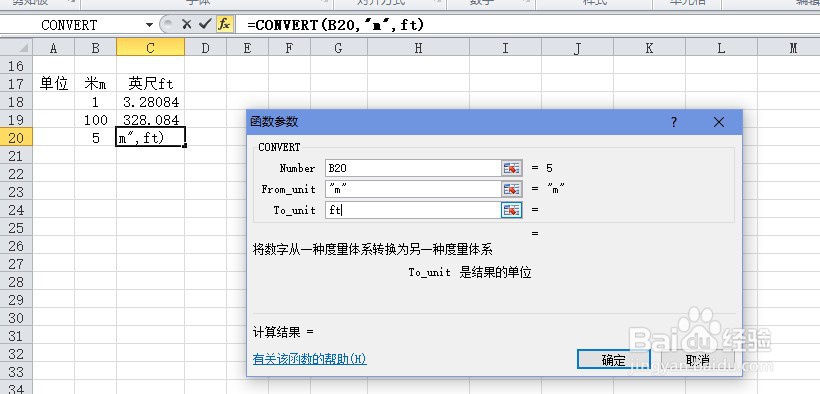Collapse dialog via Number range selector icon
This screenshot has width=820, height=394.
coord(511,168)
